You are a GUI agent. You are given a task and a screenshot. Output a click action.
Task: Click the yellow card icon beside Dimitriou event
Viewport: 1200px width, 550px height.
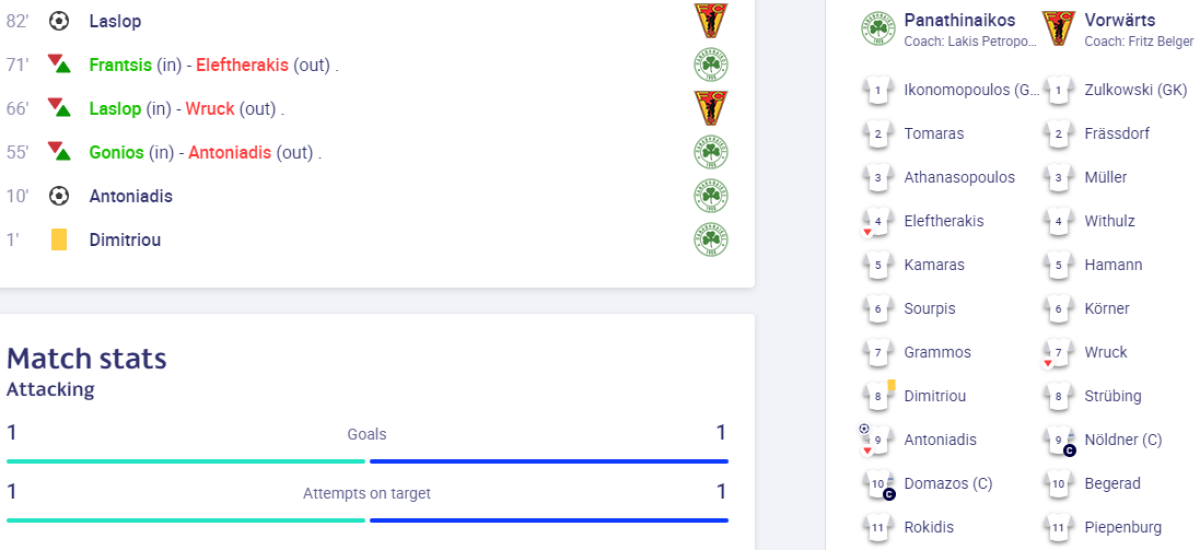(59, 240)
